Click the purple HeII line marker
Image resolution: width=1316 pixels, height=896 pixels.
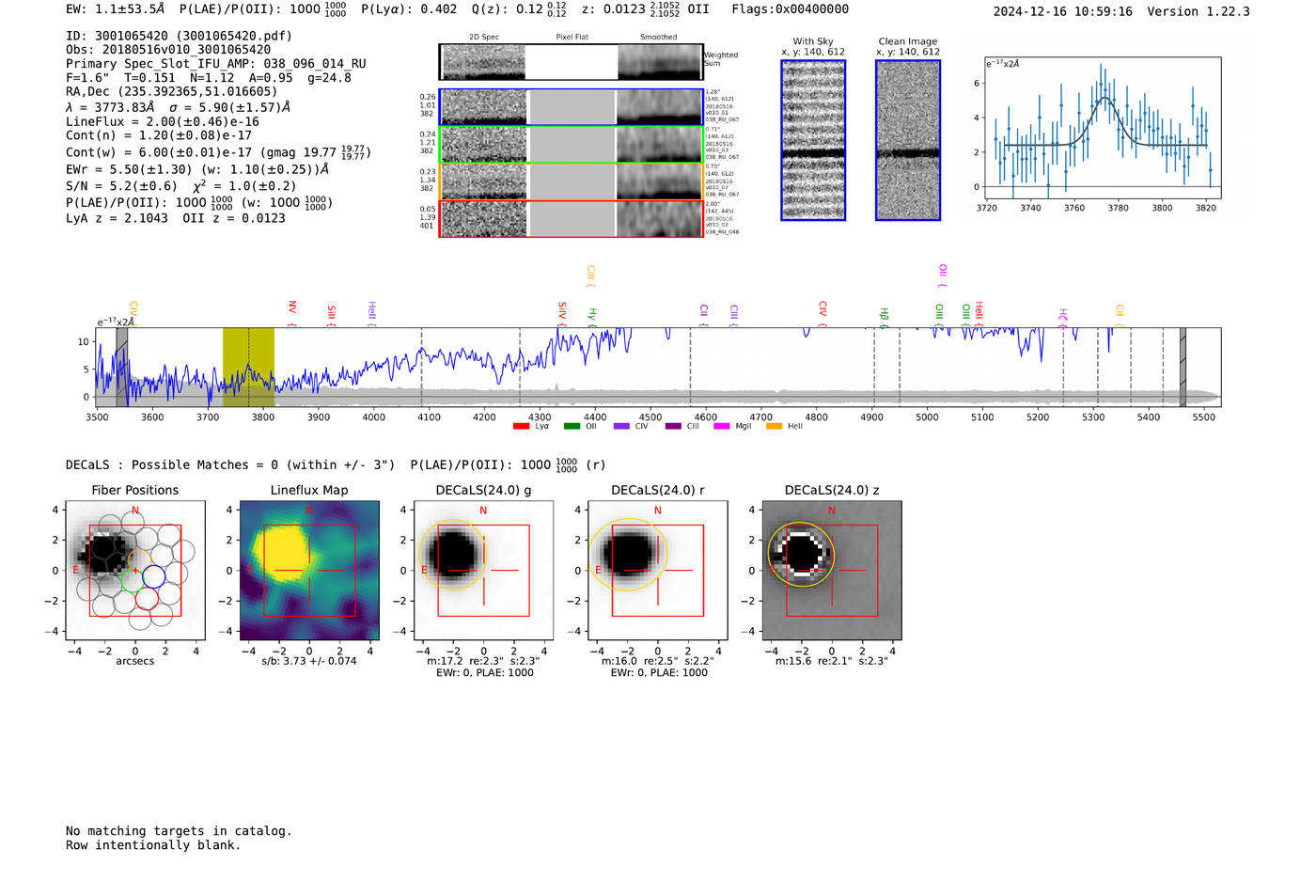pos(371,312)
